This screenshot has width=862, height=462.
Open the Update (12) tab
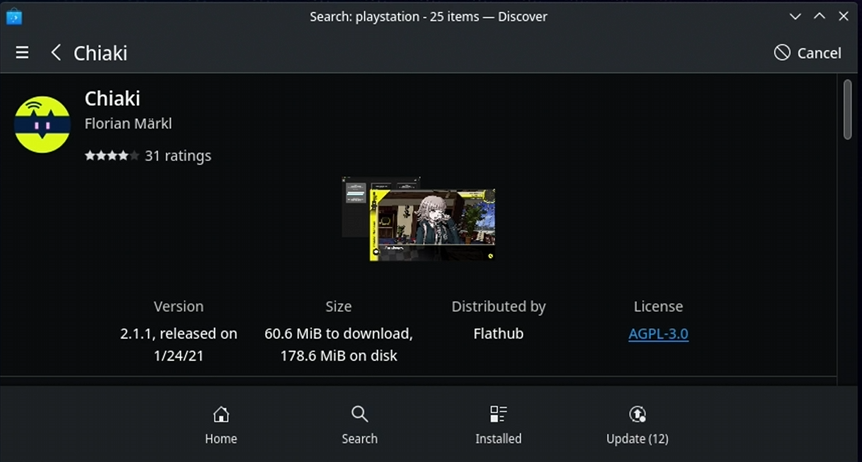click(637, 425)
